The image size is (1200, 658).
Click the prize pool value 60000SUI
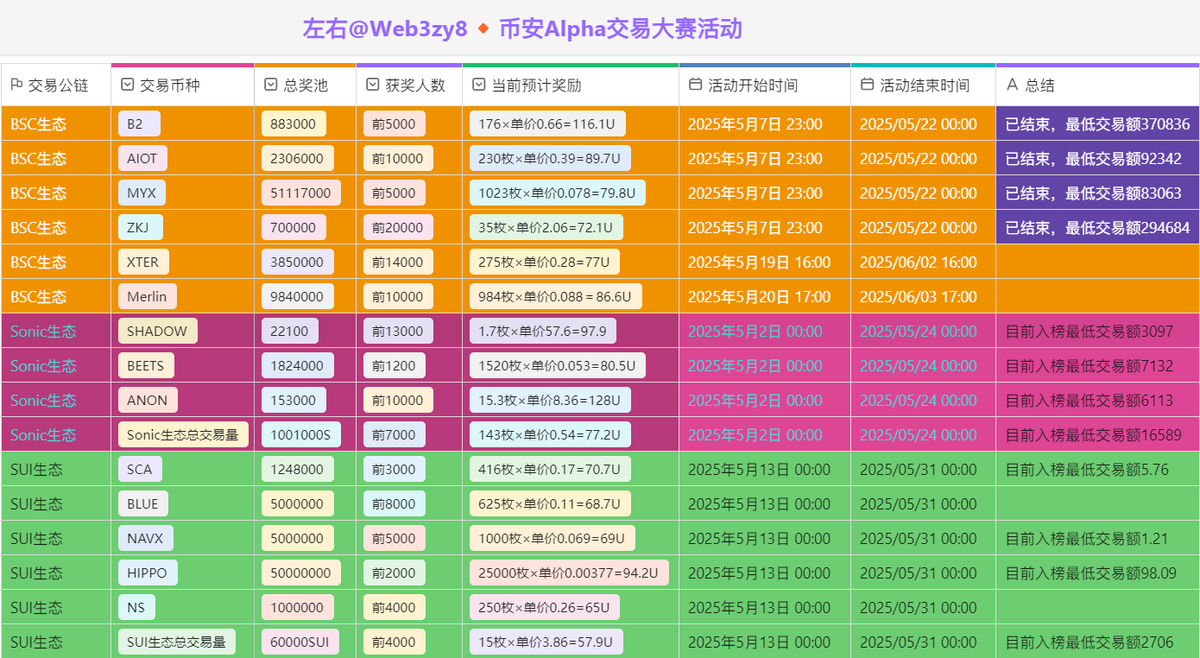[301, 642]
